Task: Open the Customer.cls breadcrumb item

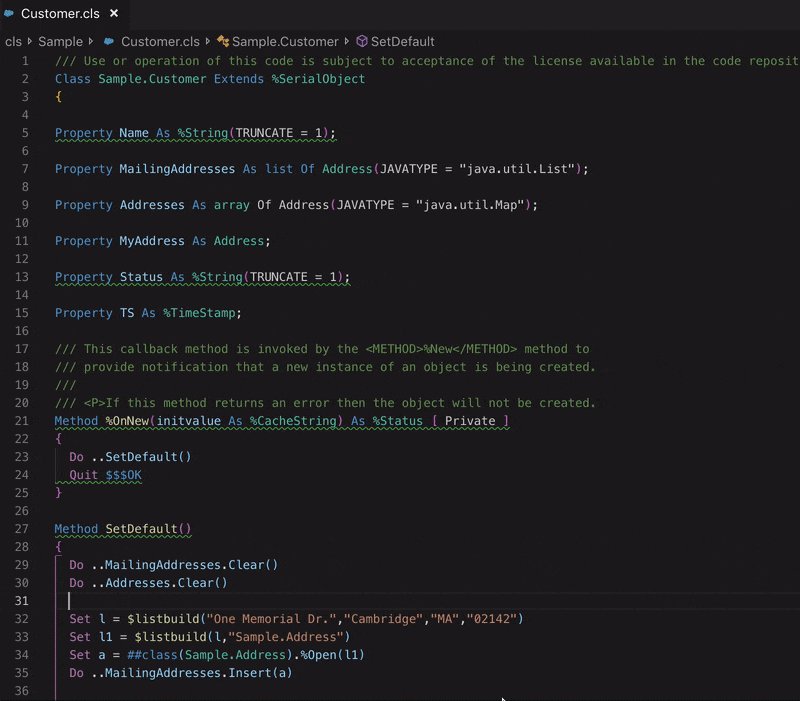Action: tap(160, 42)
